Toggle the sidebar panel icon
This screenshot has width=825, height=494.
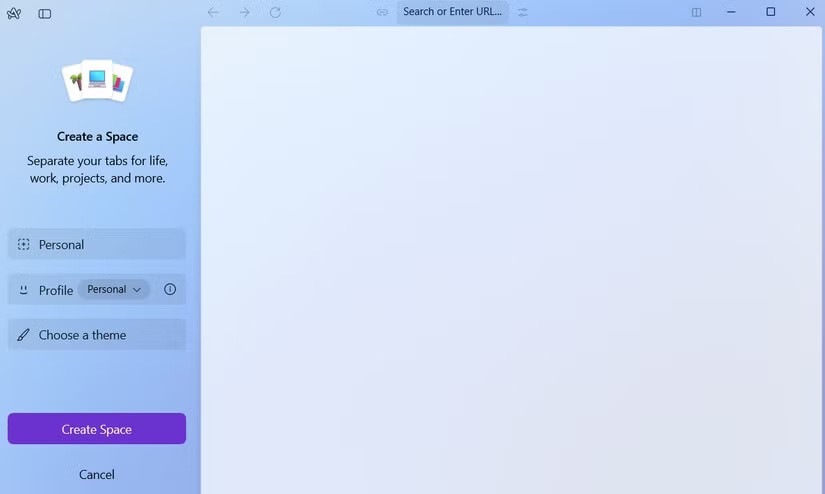[45, 13]
